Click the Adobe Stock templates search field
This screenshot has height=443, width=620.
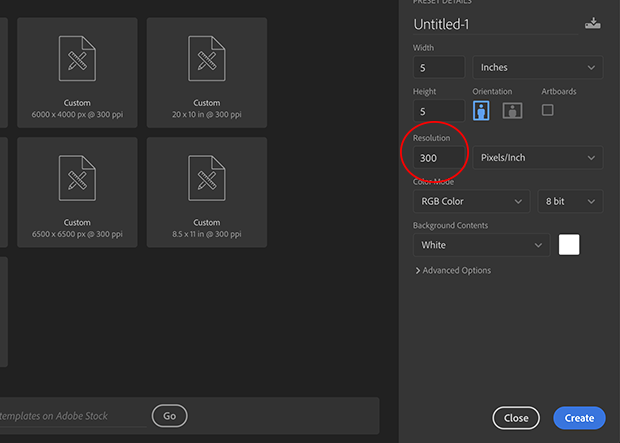73,416
